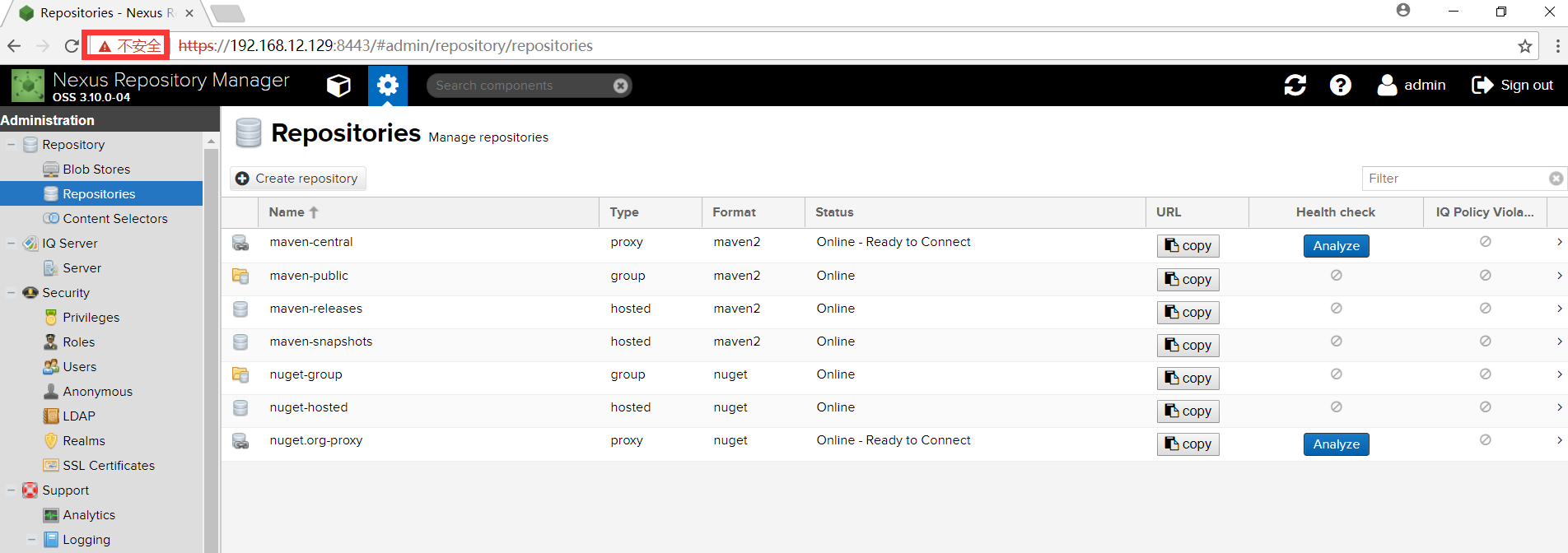Open nuget-group row details chevron
Viewport: 1568px width, 553px height.
click(x=1559, y=374)
